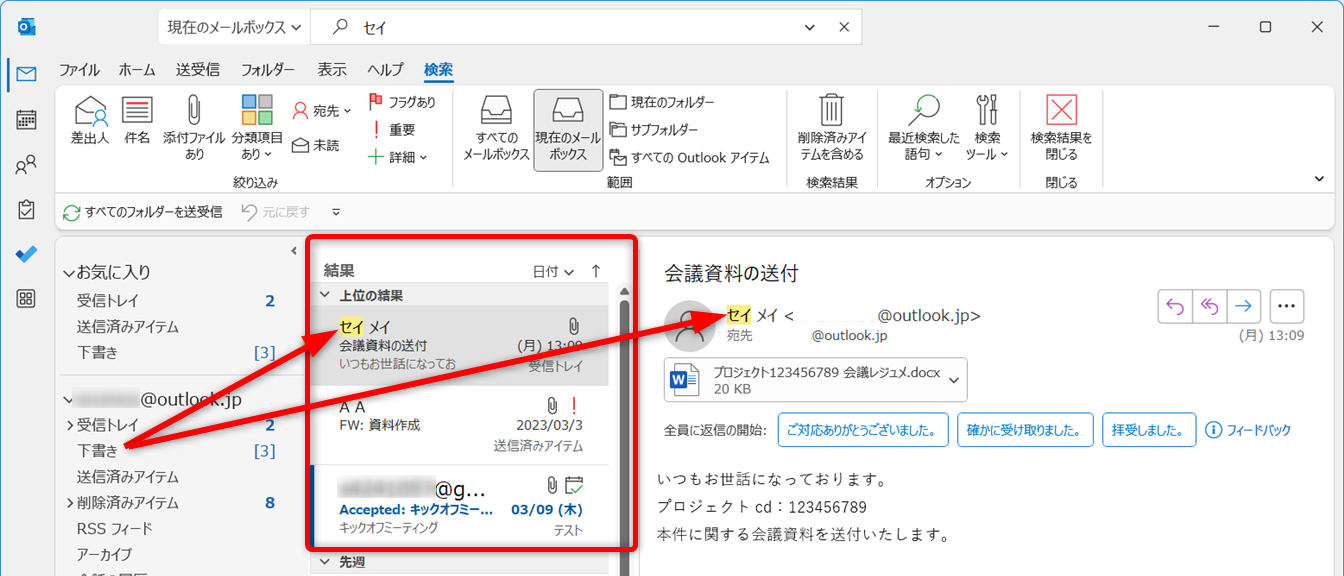Open 現在のメールボックス scope dropdown

[234, 28]
